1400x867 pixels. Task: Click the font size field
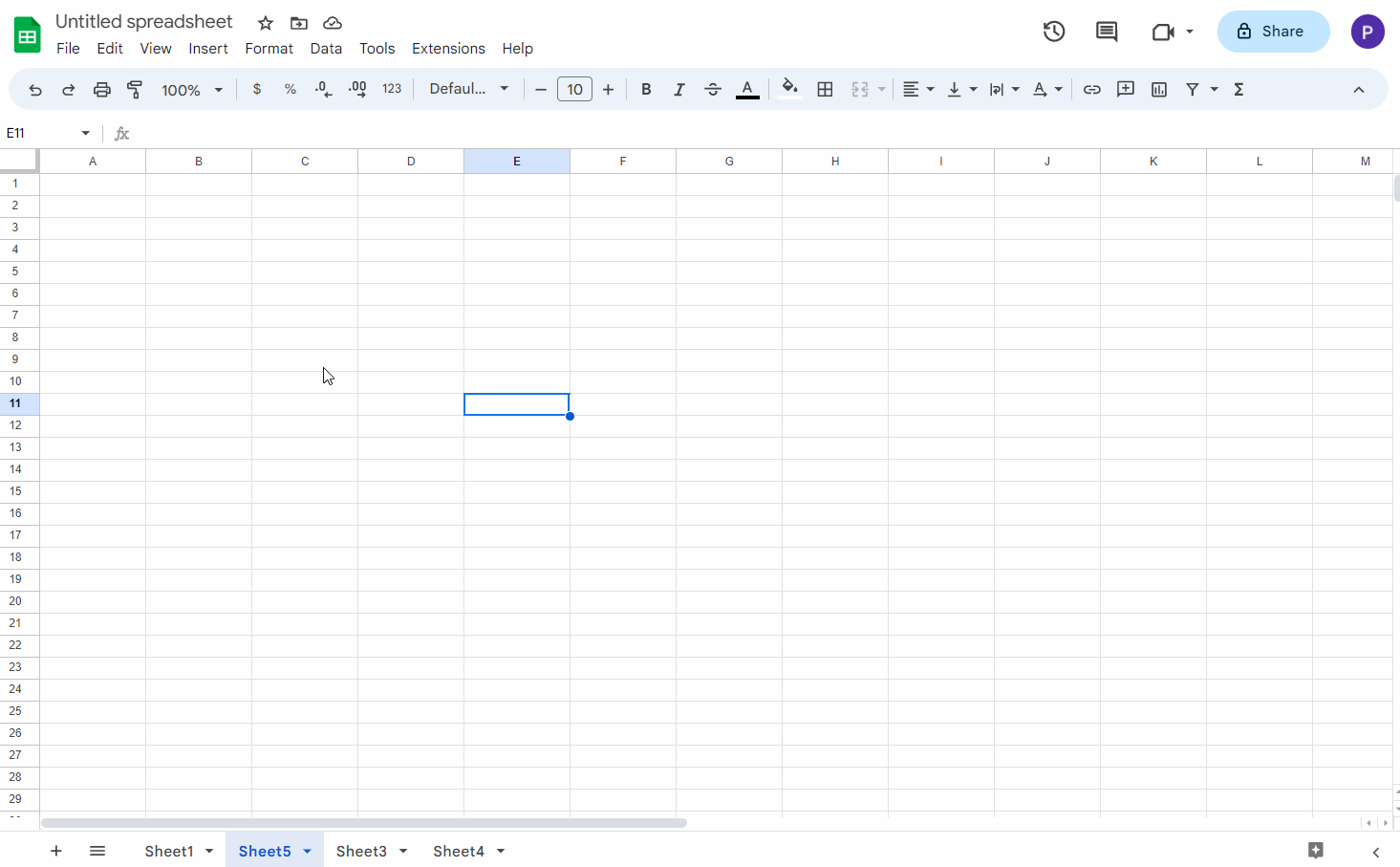[574, 89]
